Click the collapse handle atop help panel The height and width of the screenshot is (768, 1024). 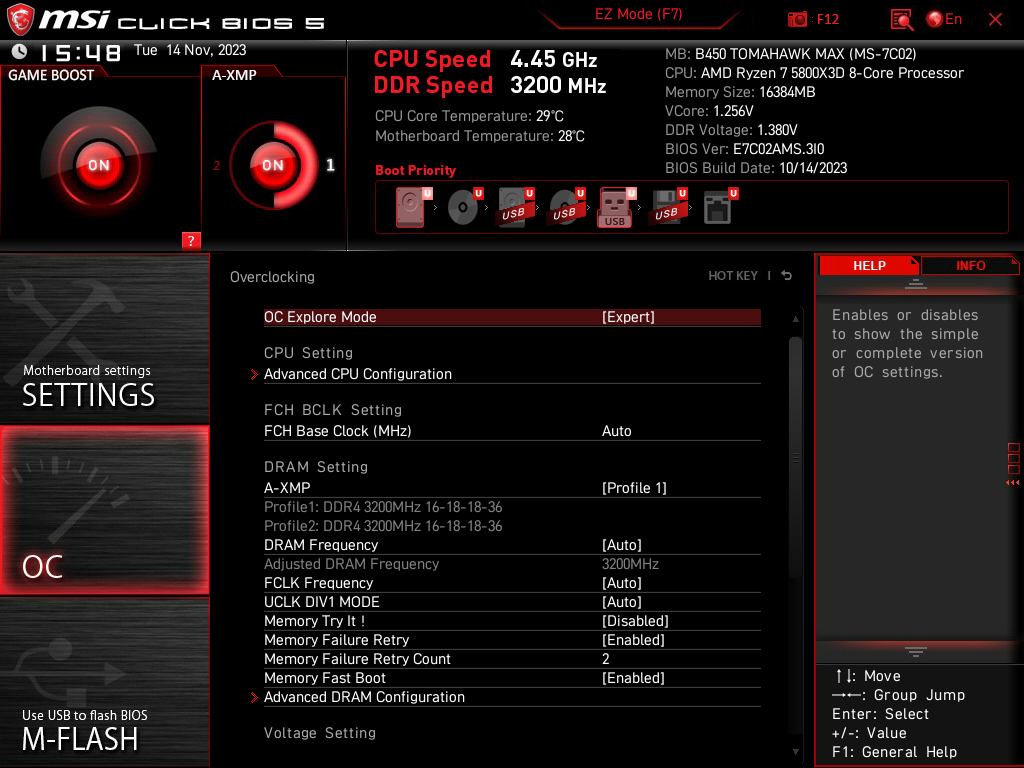point(916,283)
